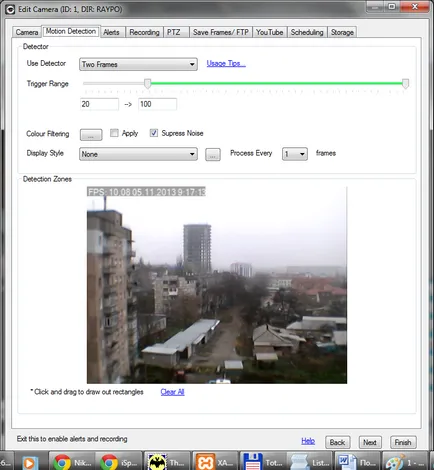Expand the Process Every frames dropdown
The height and width of the screenshot is (470, 434).
tap(295, 154)
